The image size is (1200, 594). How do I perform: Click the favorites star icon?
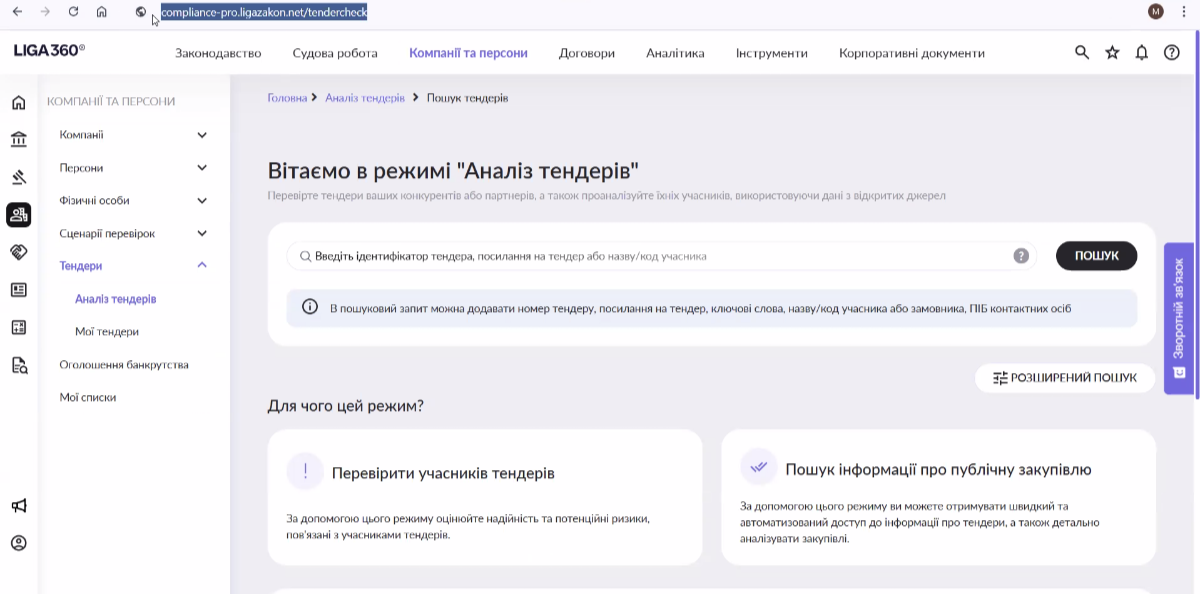click(x=1112, y=53)
